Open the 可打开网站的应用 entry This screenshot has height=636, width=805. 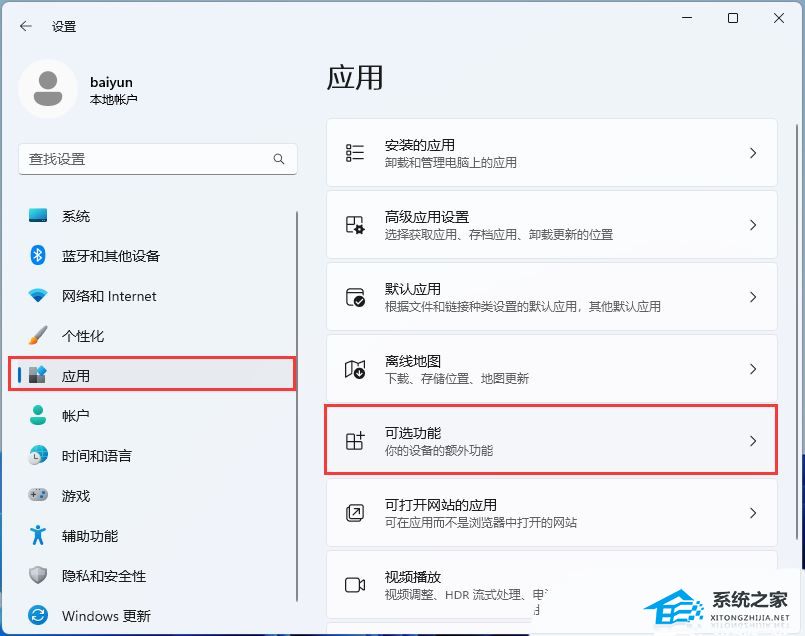(x=551, y=513)
